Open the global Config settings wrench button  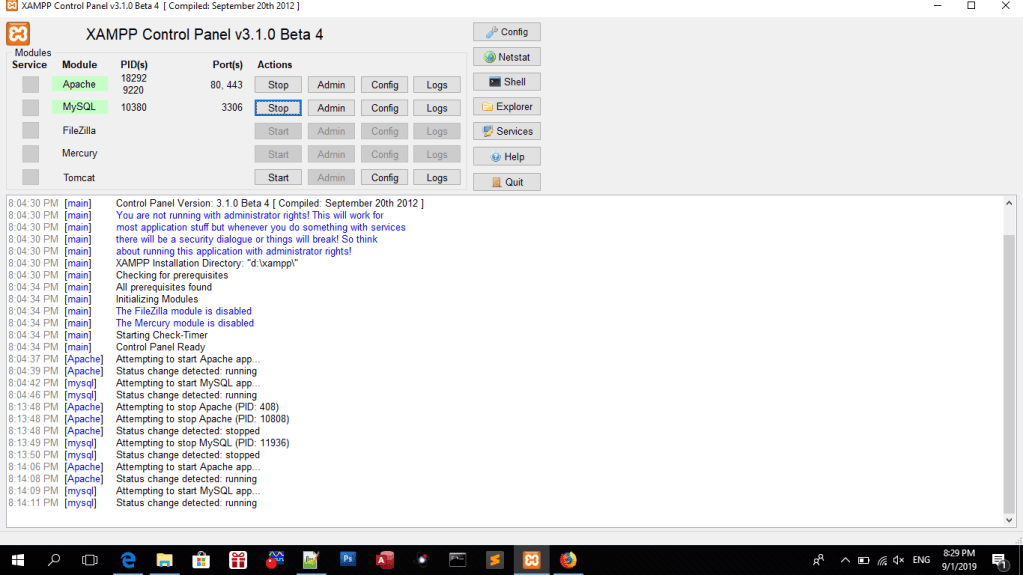click(507, 32)
